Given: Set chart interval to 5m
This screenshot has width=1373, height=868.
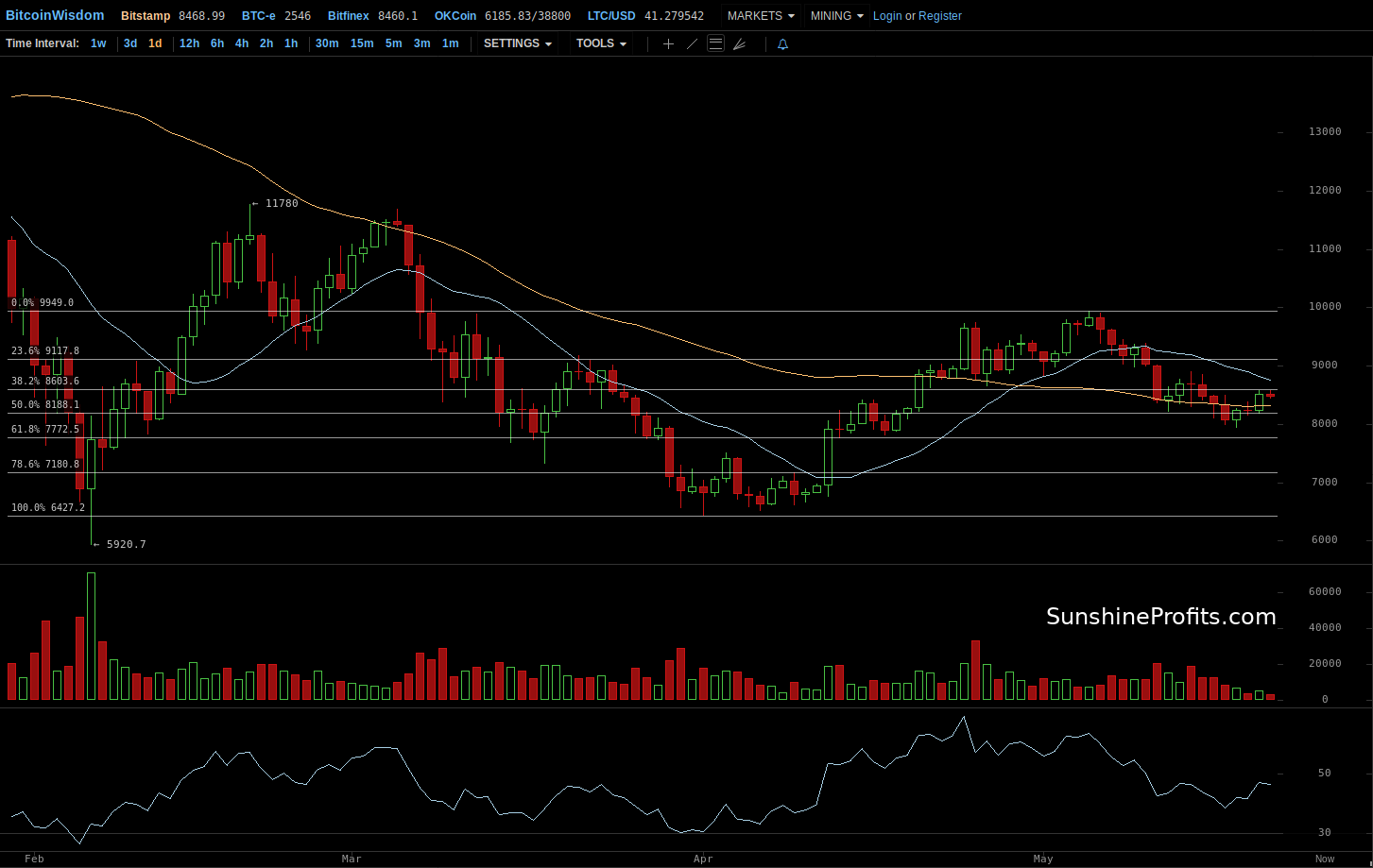Looking at the screenshot, I should 393,43.
